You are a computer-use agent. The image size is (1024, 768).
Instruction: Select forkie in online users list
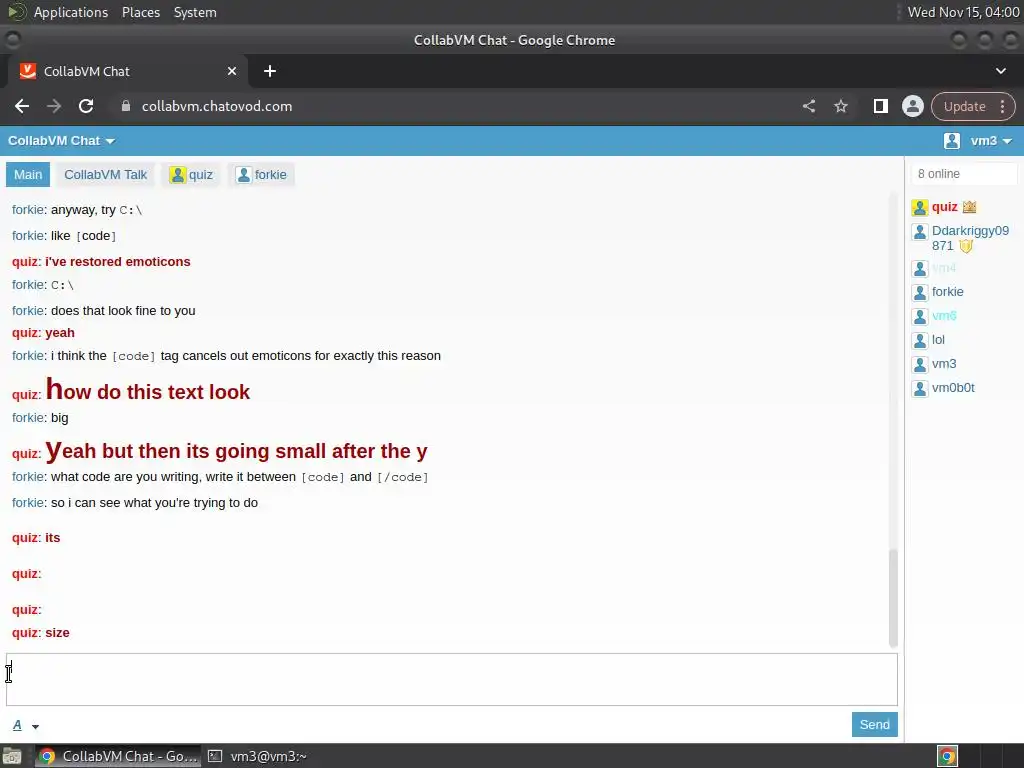pyautogui.click(x=947, y=292)
